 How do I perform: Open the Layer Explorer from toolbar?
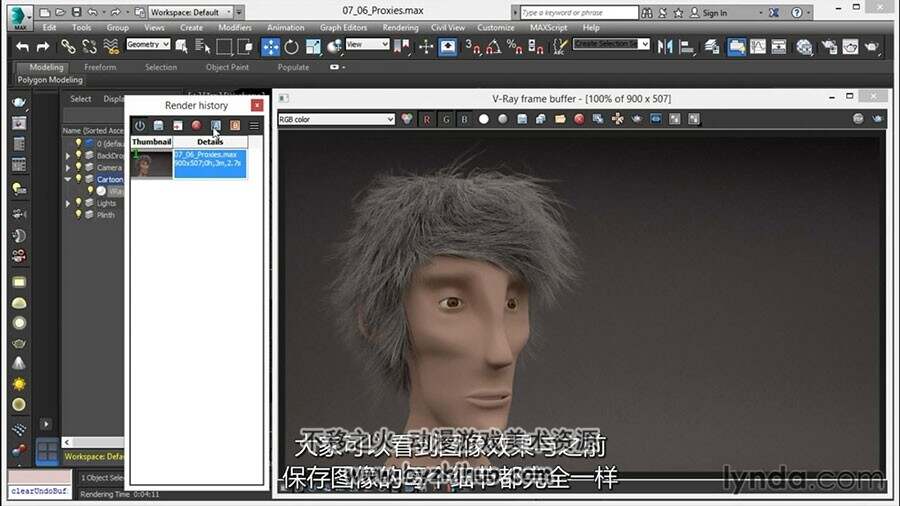[x=712, y=46]
